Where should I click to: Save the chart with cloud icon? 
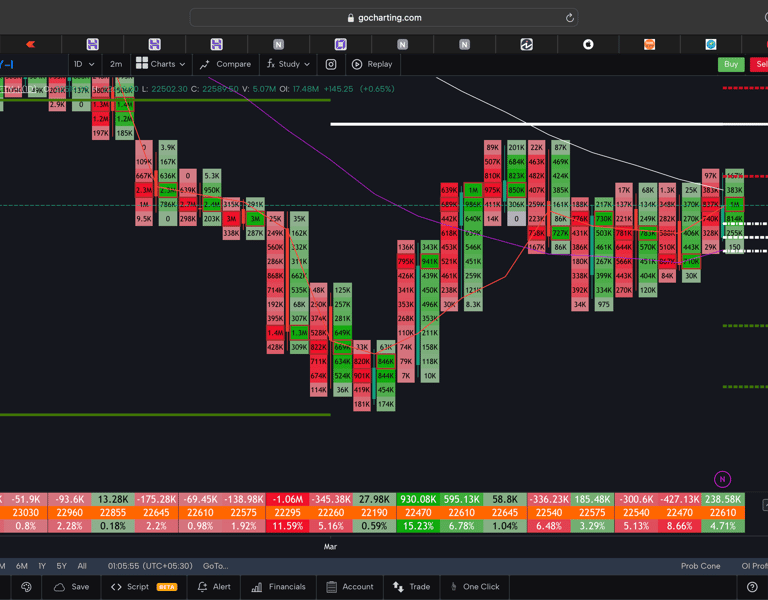click(72, 587)
